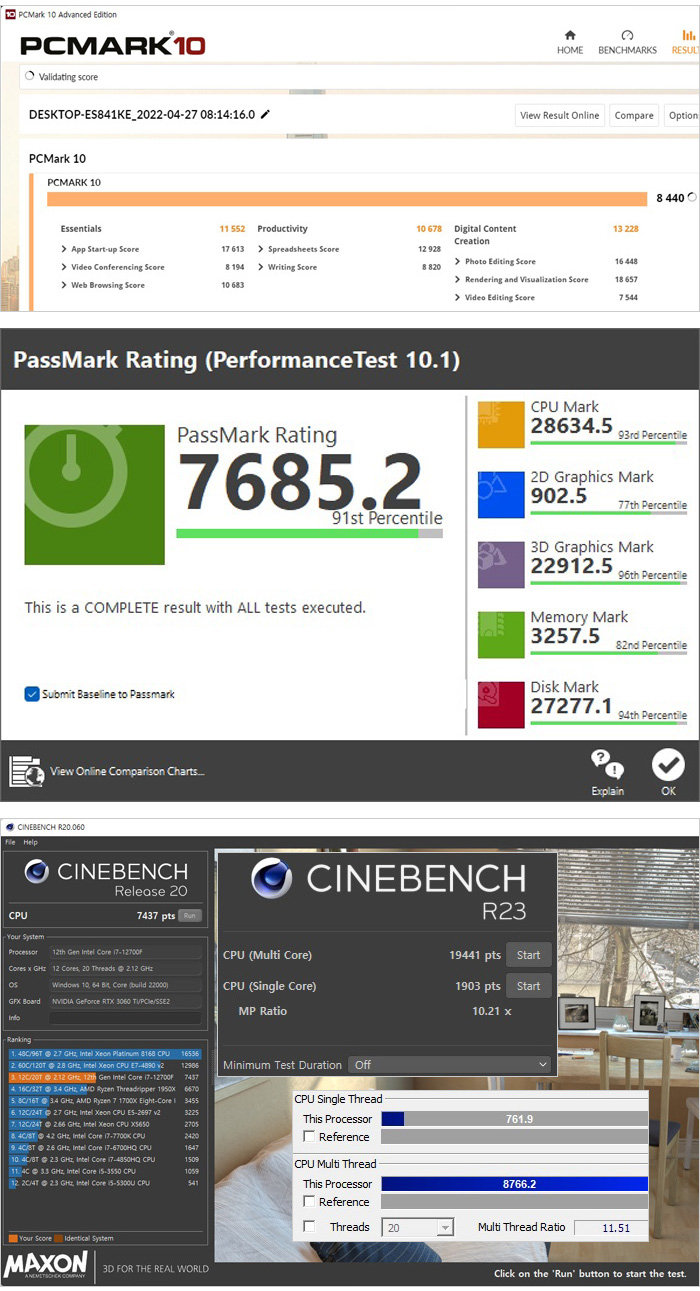This screenshot has width=700, height=1291.
Task: Click the Disk Mark icon
Action: tap(501, 704)
